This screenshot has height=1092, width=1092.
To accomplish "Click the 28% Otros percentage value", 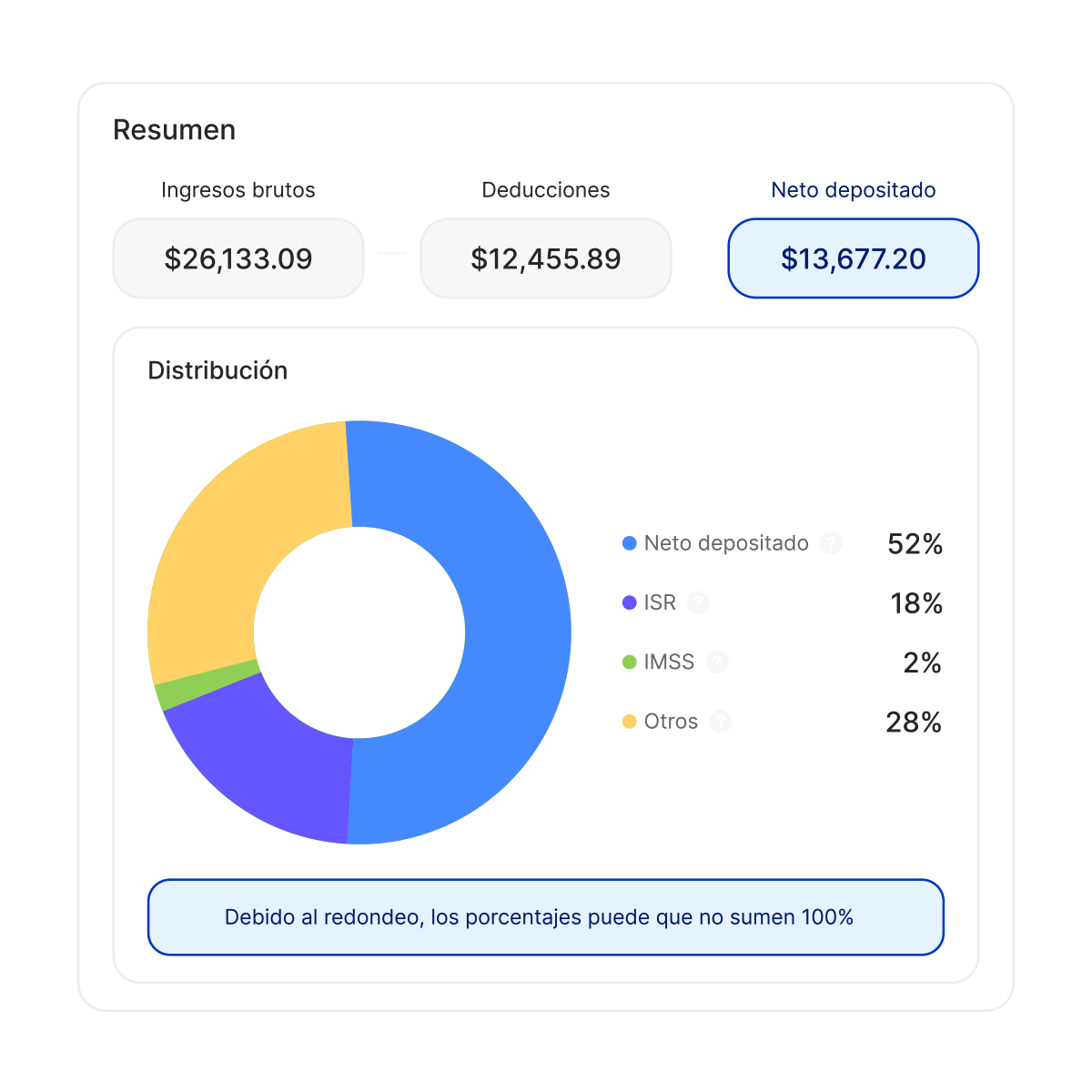I will click(914, 722).
